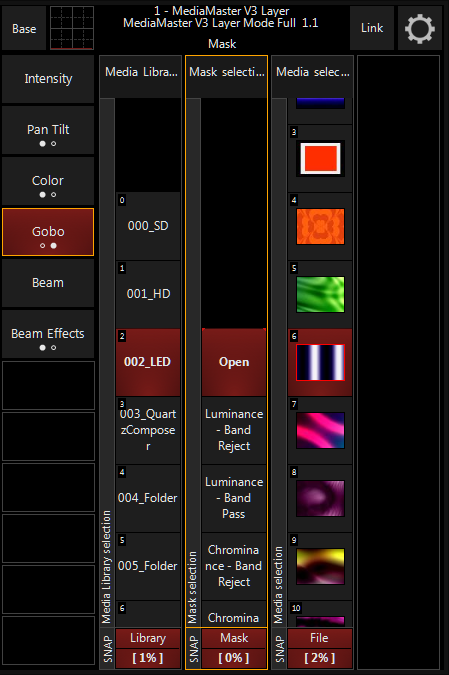Toggle SNAP for the Mask column
The width and height of the screenshot is (449, 675).
(x=194, y=649)
